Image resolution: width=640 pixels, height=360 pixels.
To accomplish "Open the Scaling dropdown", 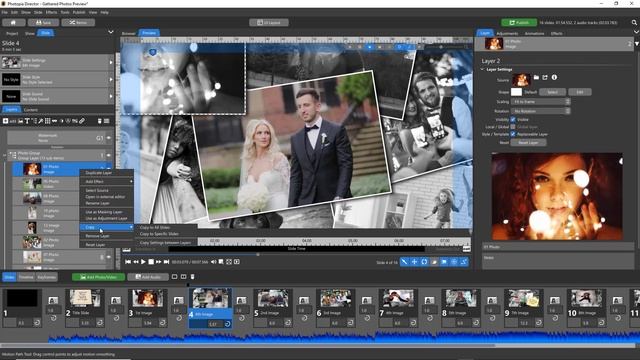I will pyautogui.click(x=541, y=102).
